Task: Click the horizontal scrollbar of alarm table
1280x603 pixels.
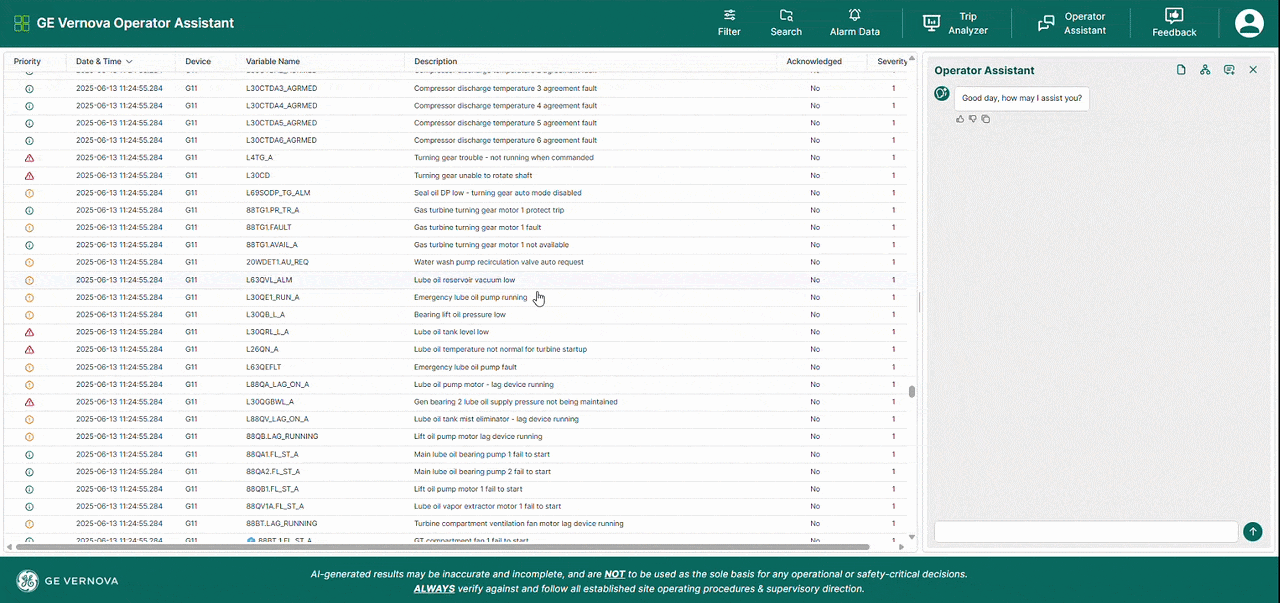Action: tap(442, 547)
